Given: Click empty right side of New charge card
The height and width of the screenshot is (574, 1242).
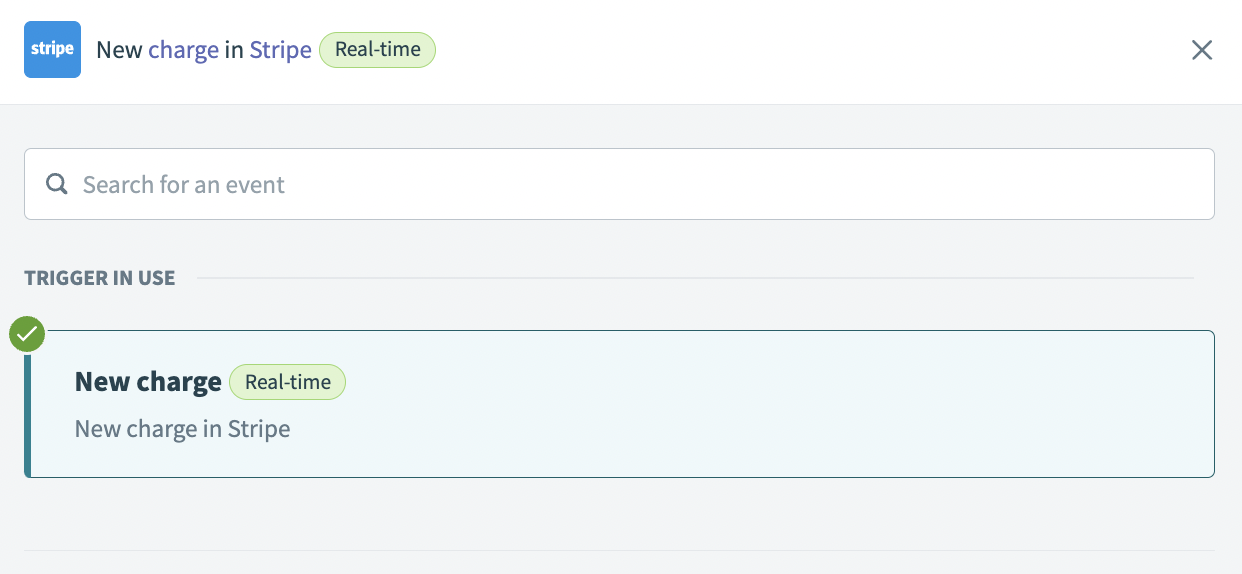Looking at the screenshot, I should pyautogui.click(x=900, y=405).
